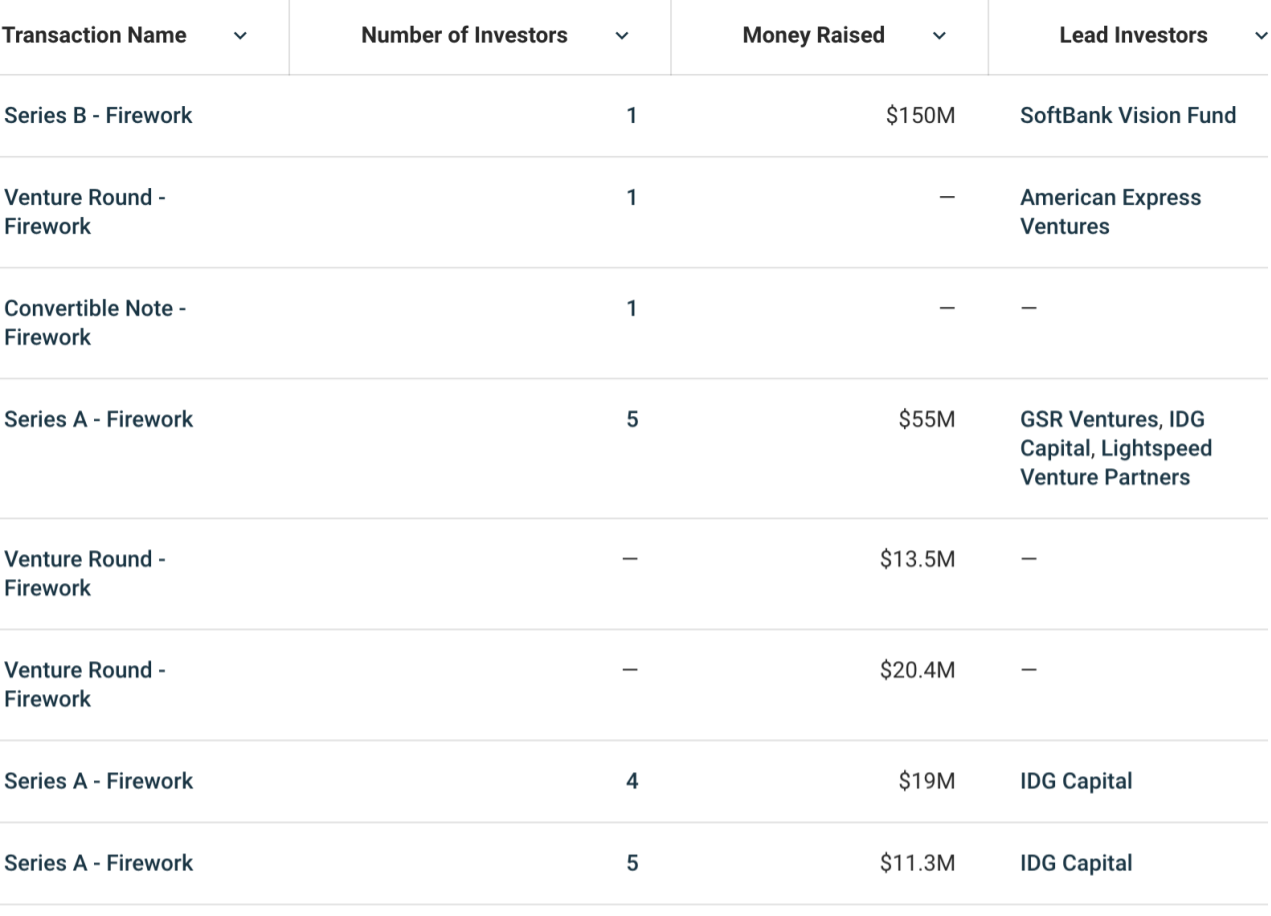Open the Series A transaction that raised $55M
This screenshot has width=1271, height=916.
click(98, 419)
